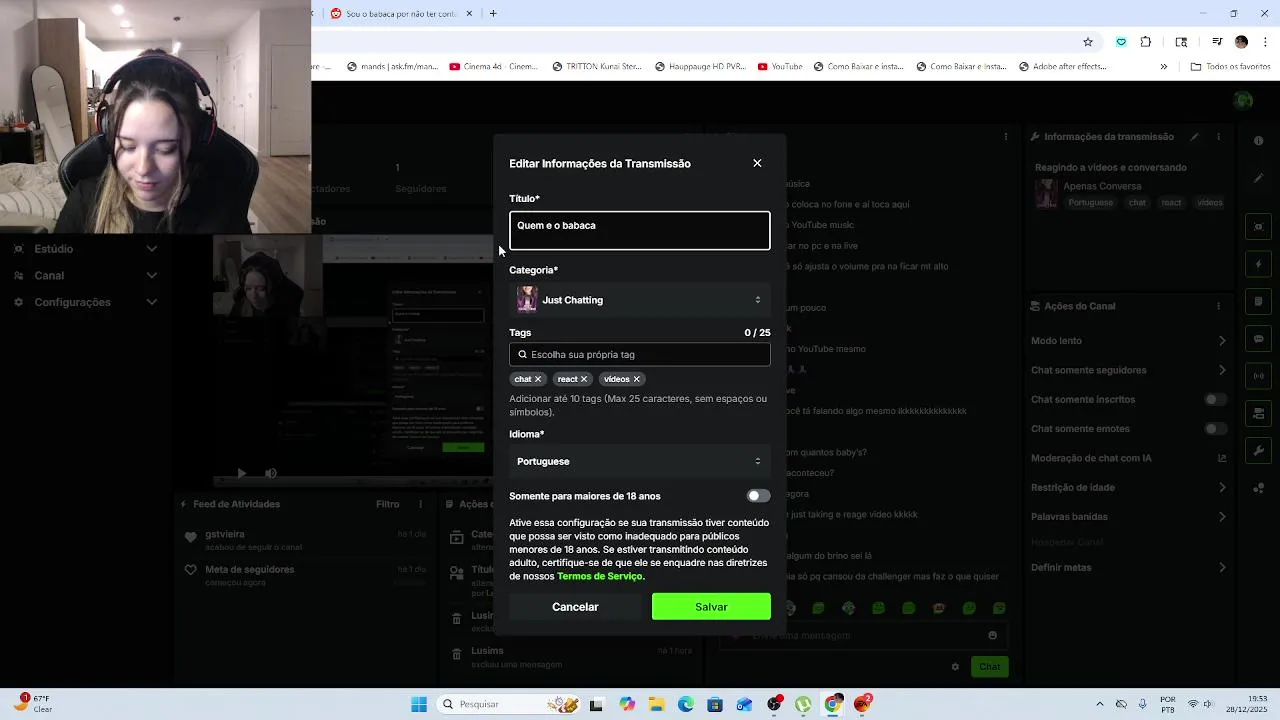The width and height of the screenshot is (1280, 720).
Task: Show more bookmarks chevron
Action: point(1163,67)
